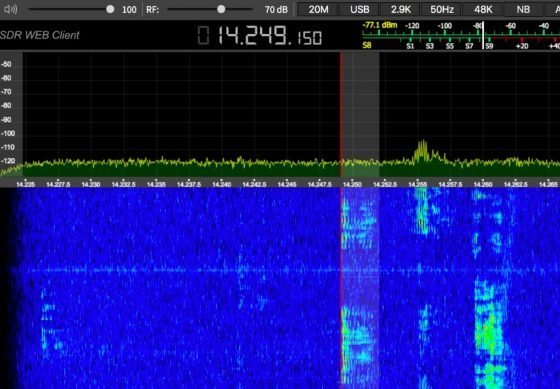Open the 2.9K filter bandwidth selector
Image resolution: width=560 pixels, height=389 pixels.
(x=401, y=9)
